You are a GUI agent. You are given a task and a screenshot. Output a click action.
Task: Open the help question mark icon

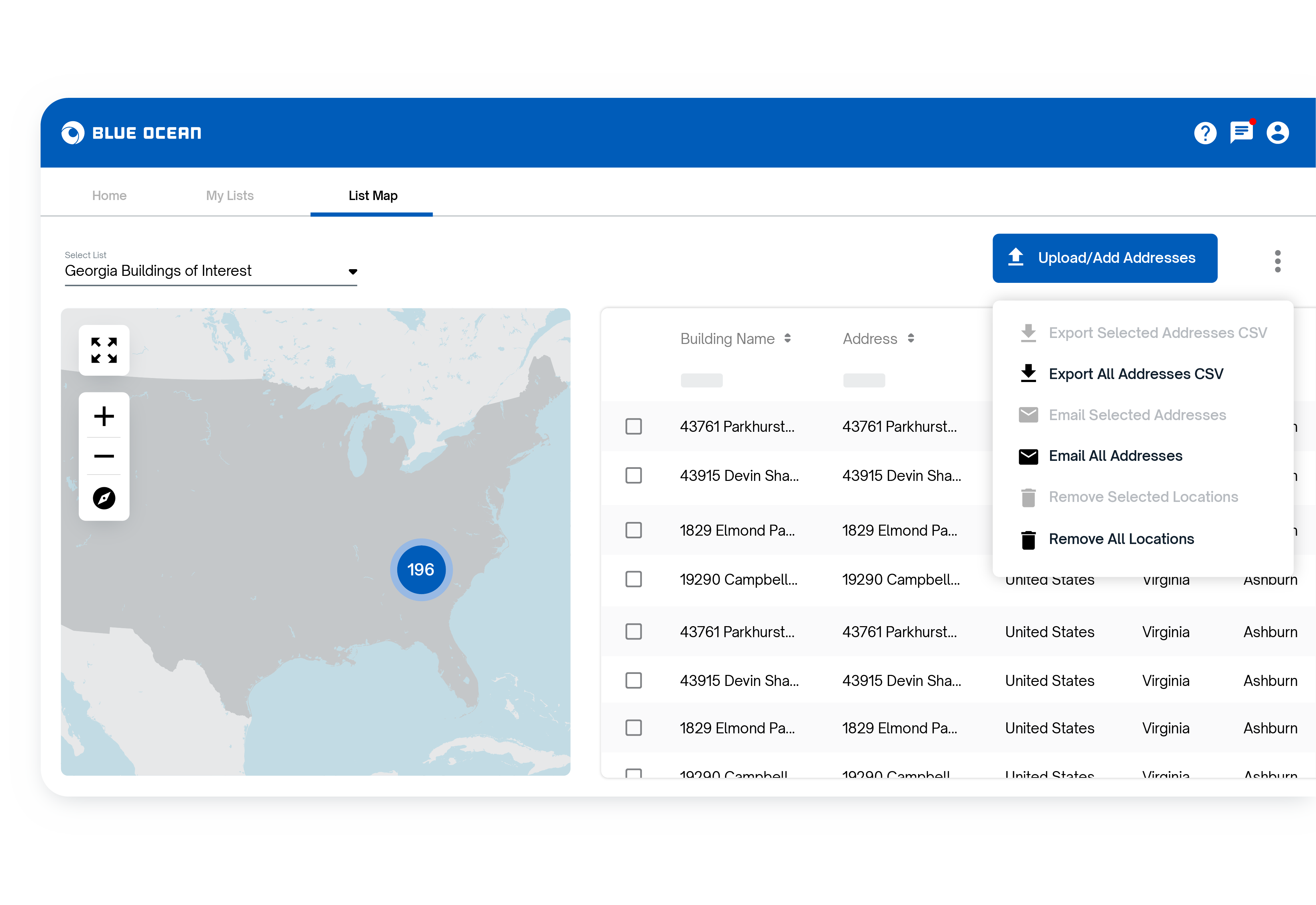tap(1205, 133)
